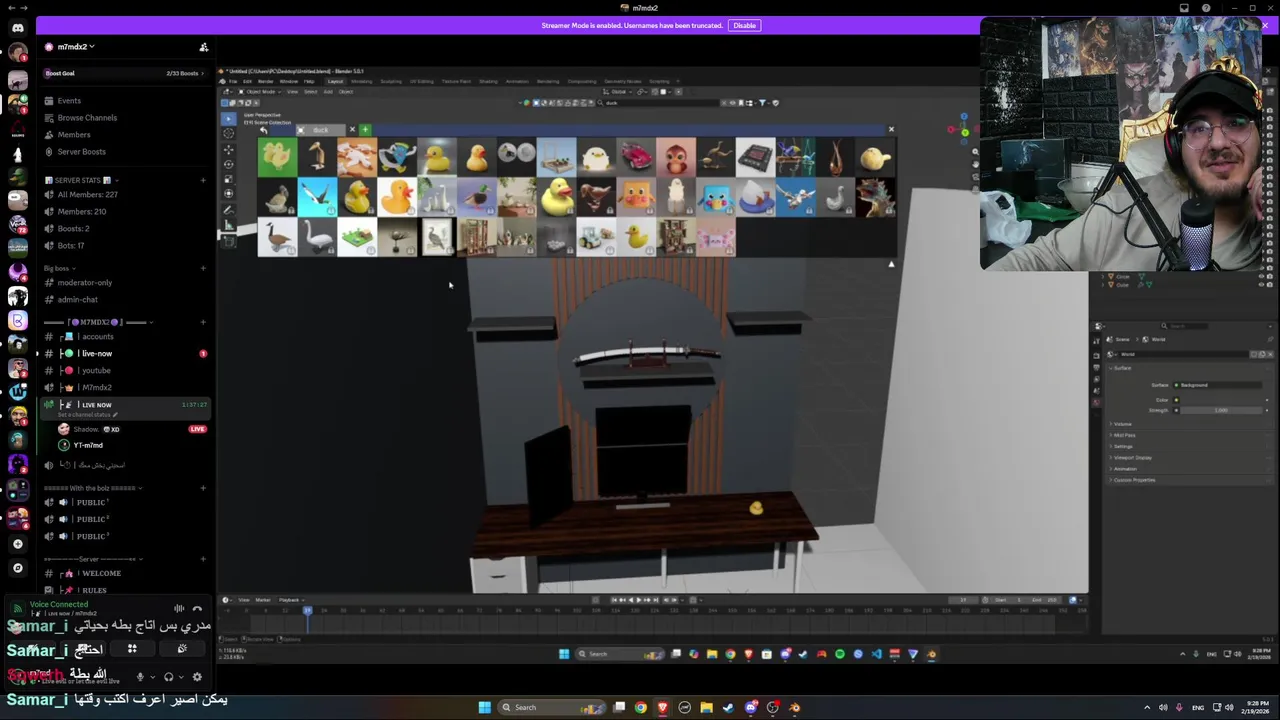Select the LIVE NOW voice channel
The image size is (1280, 720).
click(x=125, y=407)
